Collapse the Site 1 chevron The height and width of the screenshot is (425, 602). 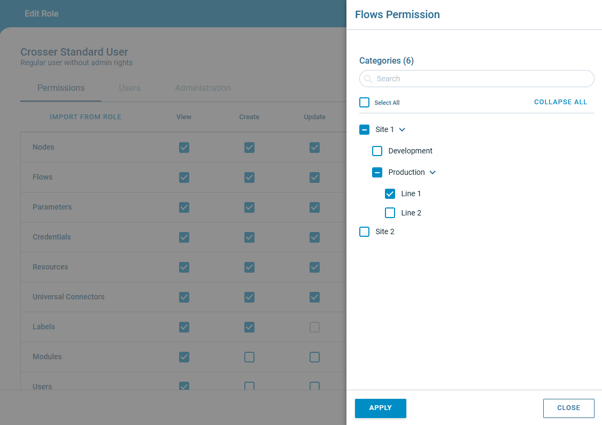click(402, 130)
